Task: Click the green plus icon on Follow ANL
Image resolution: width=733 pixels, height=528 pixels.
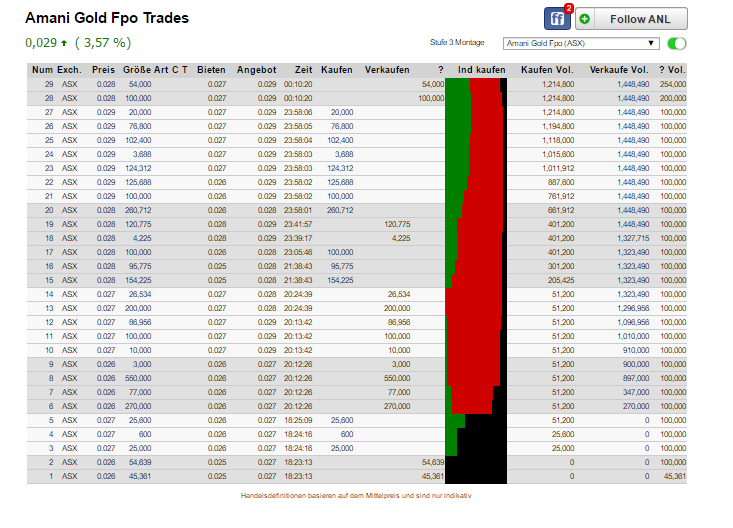Action: click(584, 19)
